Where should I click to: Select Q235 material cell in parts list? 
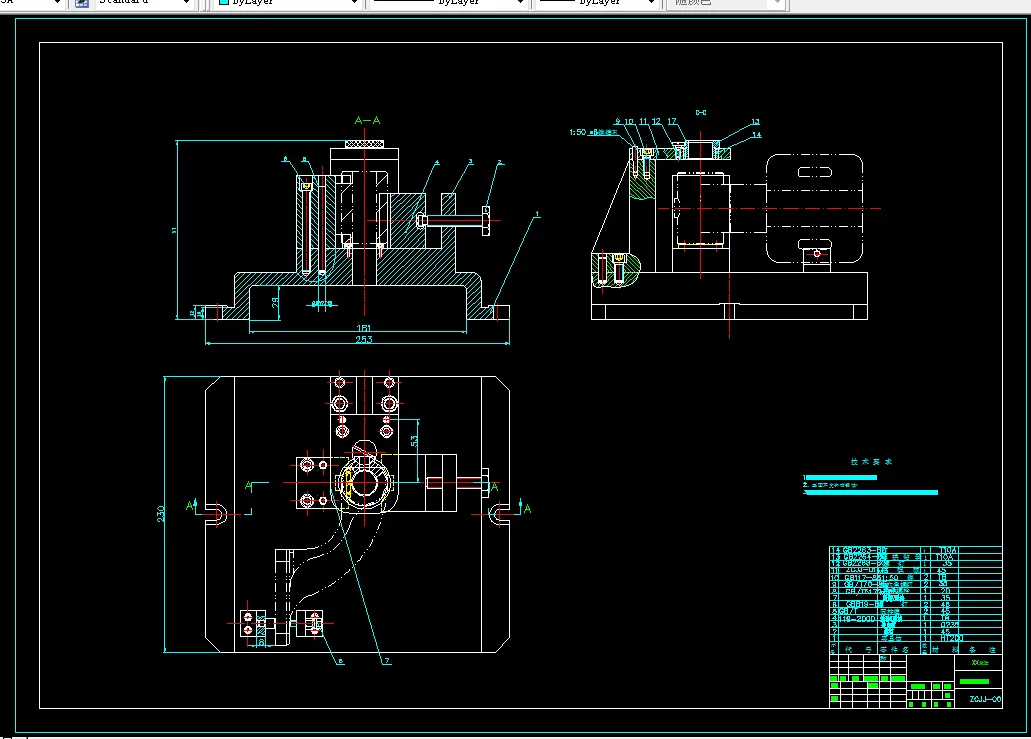(x=949, y=625)
